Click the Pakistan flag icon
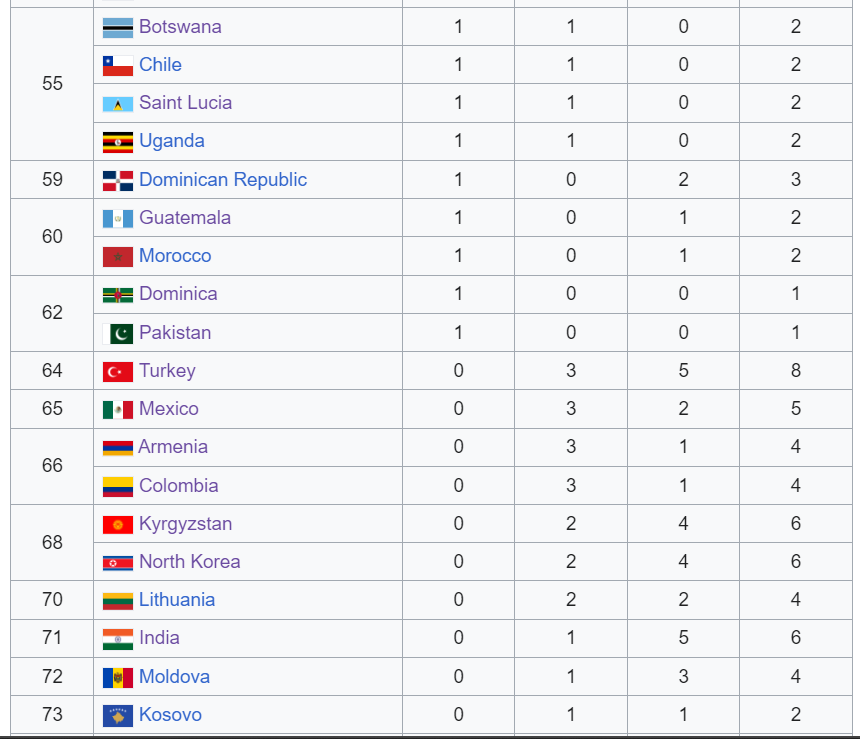 tap(118, 334)
